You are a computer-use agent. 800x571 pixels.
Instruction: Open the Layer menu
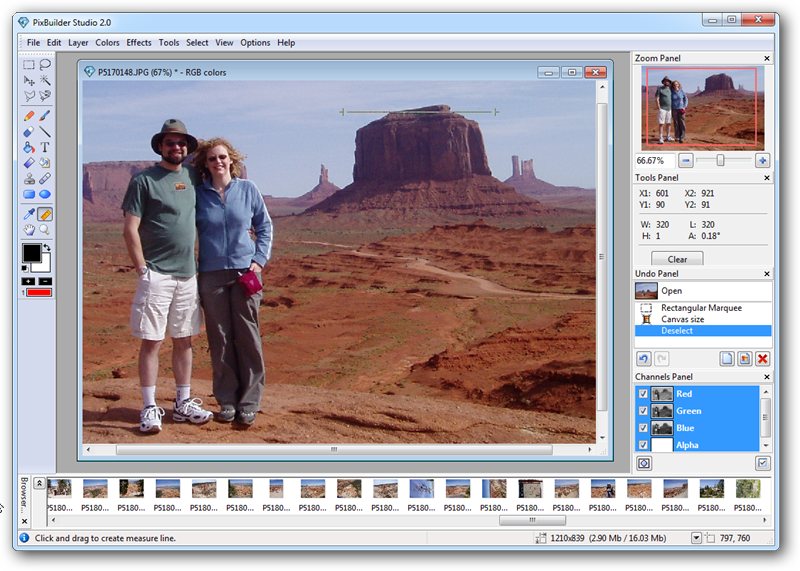(78, 43)
